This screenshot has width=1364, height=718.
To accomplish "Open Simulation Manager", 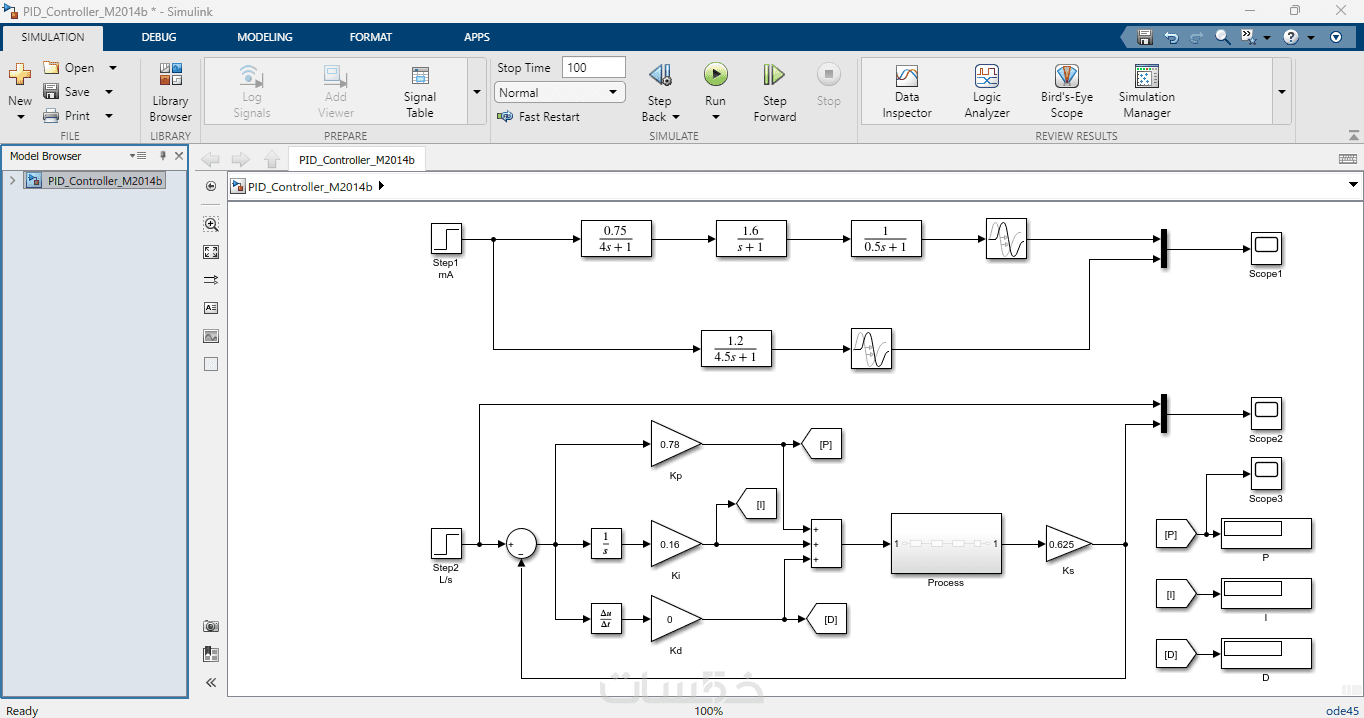I will tap(1146, 91).
